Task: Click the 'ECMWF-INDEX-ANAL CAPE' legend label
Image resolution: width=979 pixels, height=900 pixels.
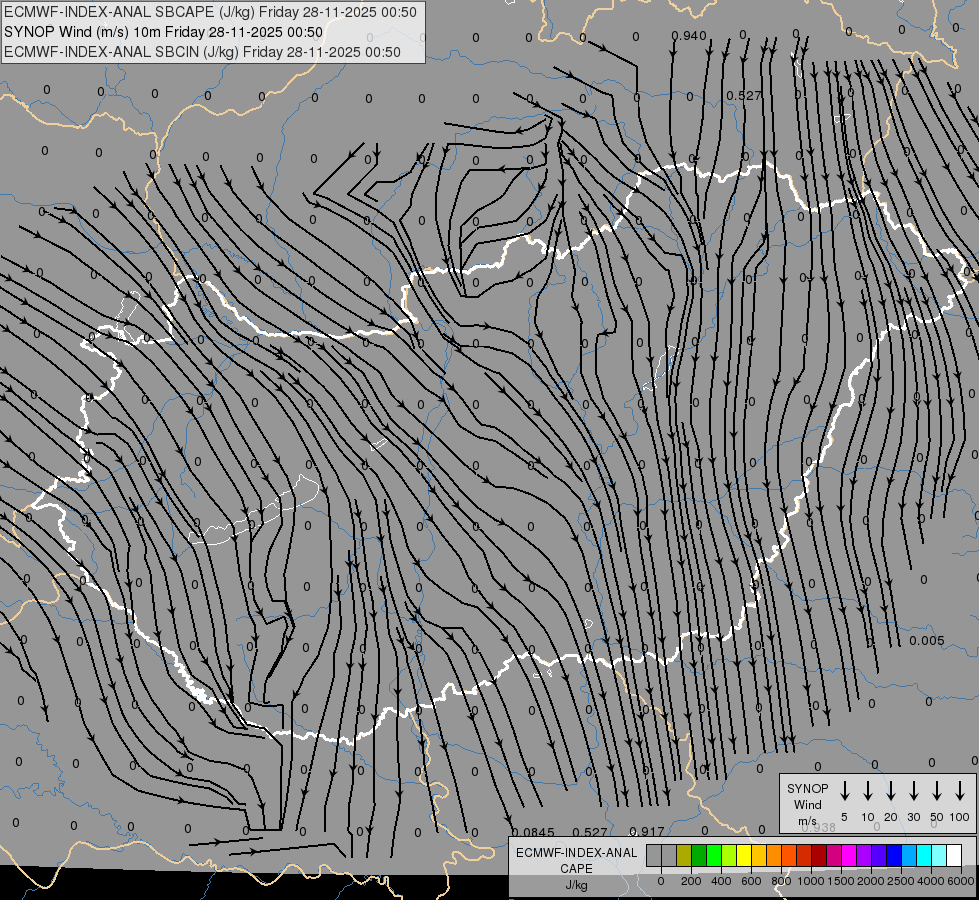Action: click(576, 860)
